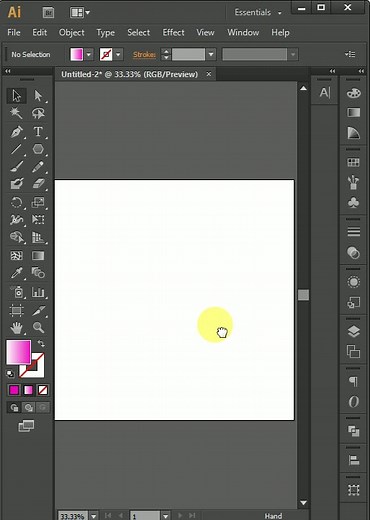Select the Mesh tool

(x=16, y=256)
